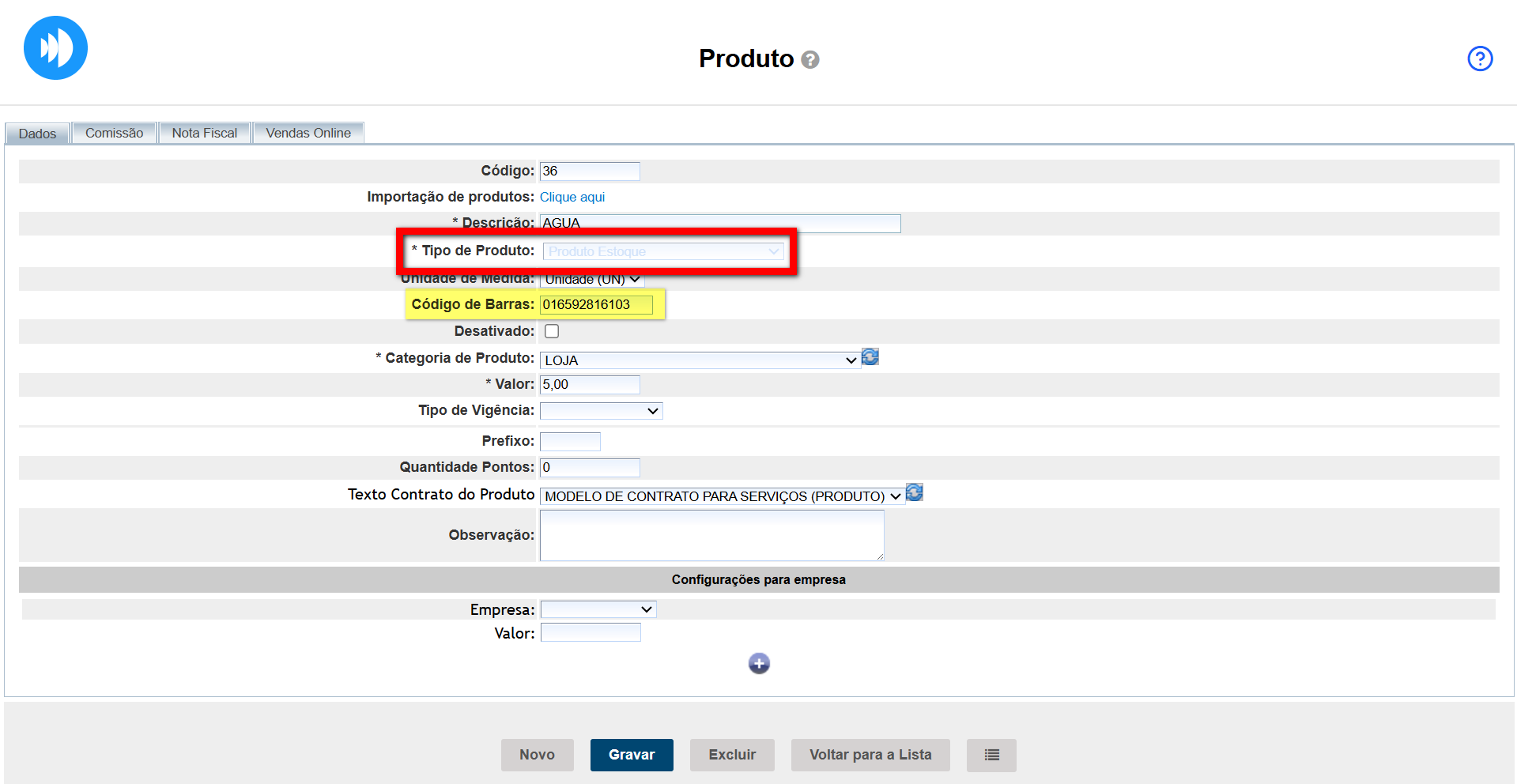Click the plus icon to add company configuration

pyautogui.click(x=759, y=663)
